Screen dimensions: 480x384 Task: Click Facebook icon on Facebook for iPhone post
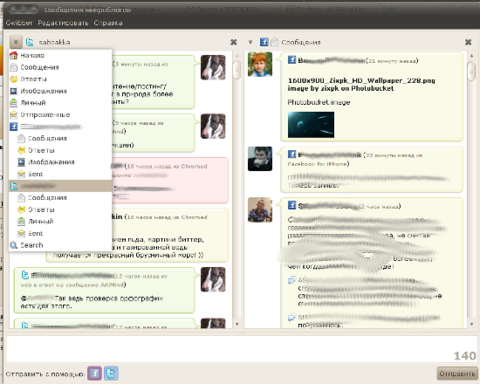[x=292, y=154]
